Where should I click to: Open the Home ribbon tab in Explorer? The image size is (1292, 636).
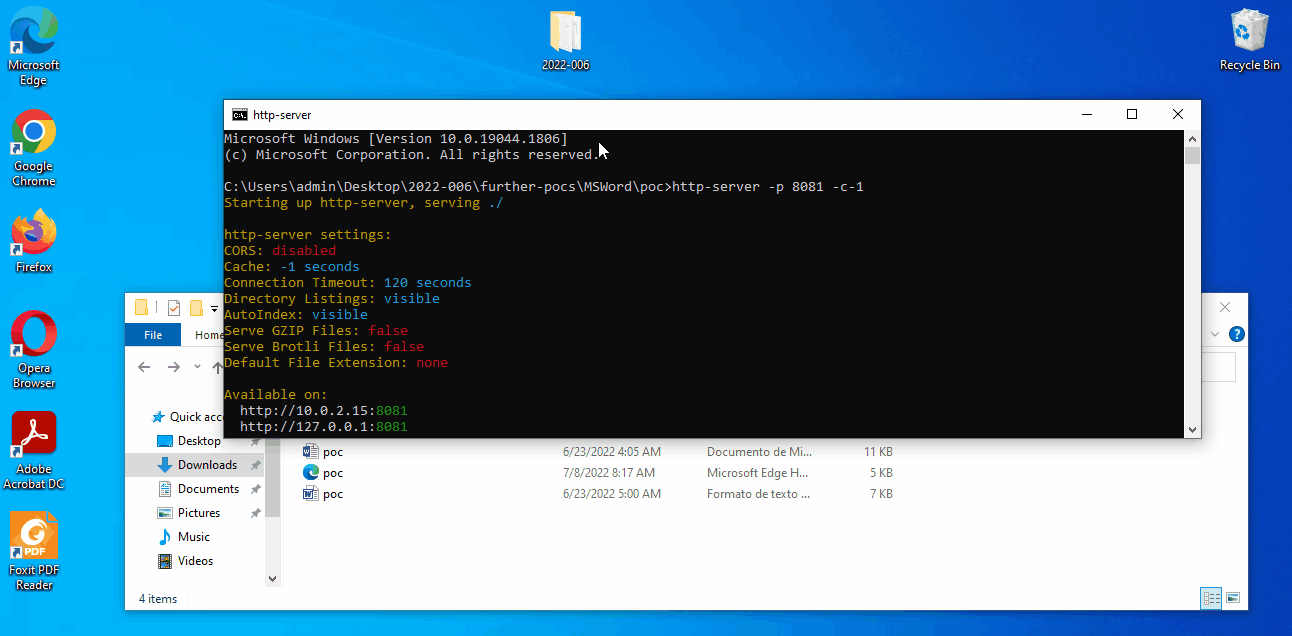point(209,335)
